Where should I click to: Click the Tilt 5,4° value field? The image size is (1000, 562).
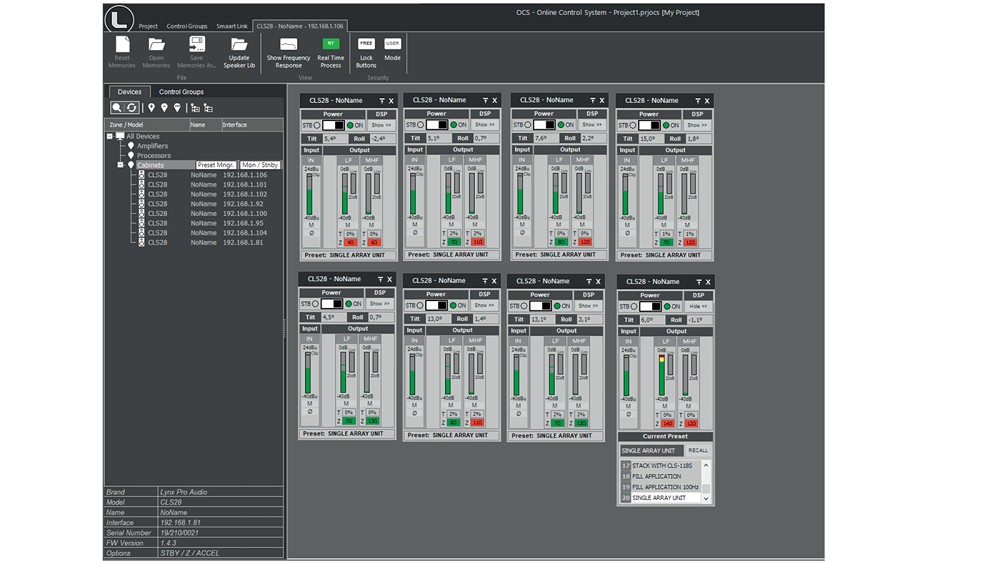coord(334,138)
